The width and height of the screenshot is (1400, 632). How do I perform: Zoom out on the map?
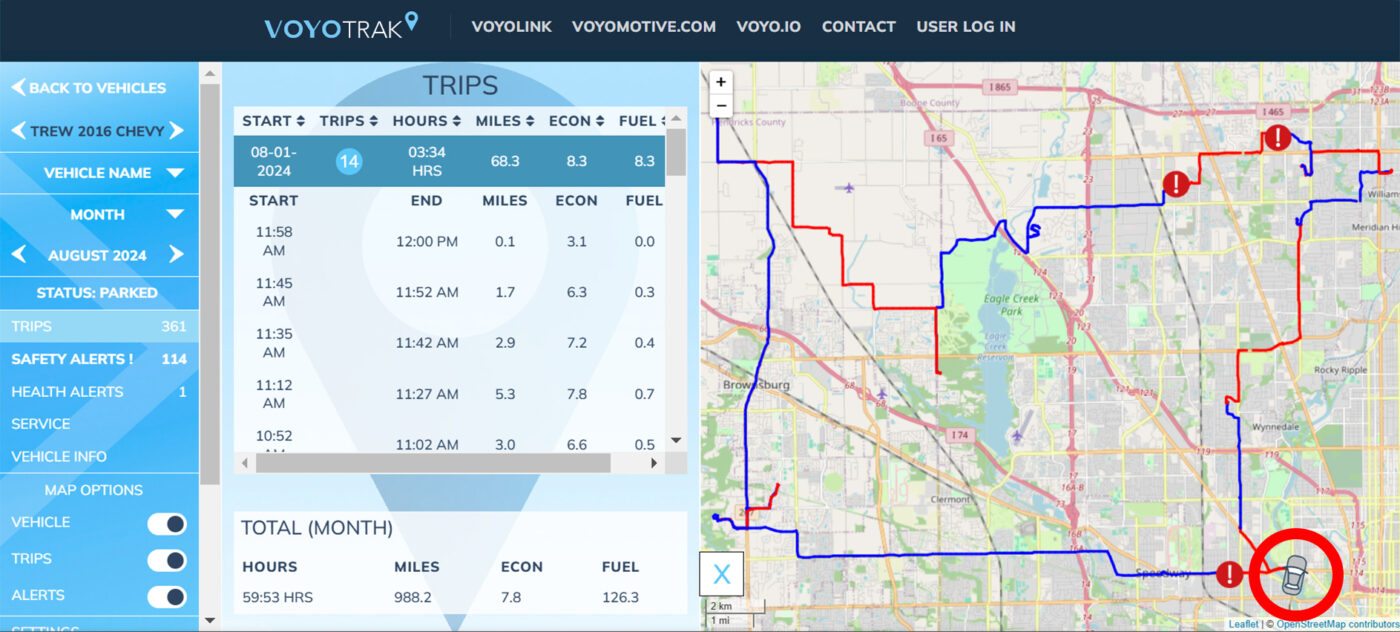(x=721, y=107)
